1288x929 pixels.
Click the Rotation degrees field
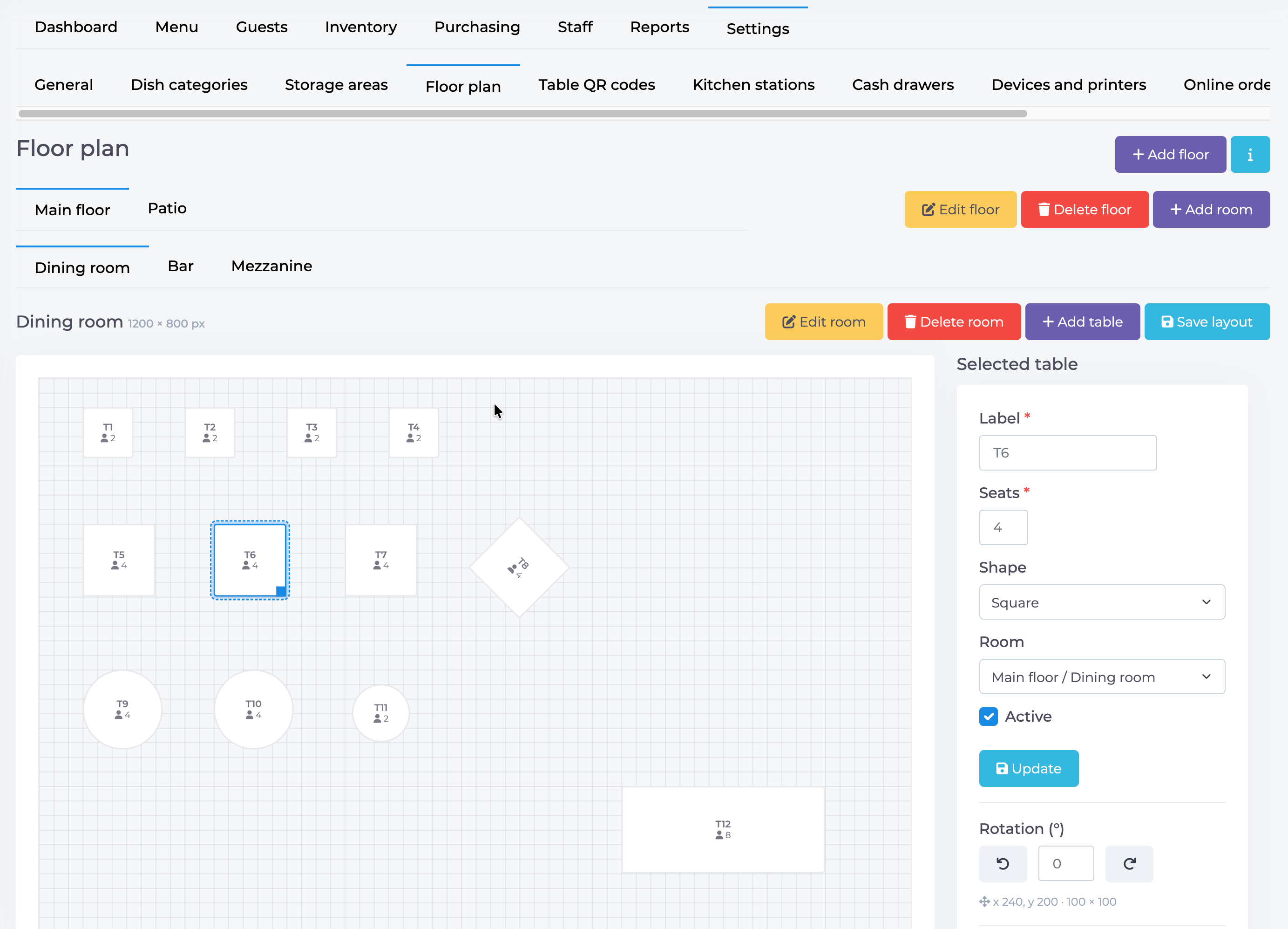click(x=1066, y=864)
